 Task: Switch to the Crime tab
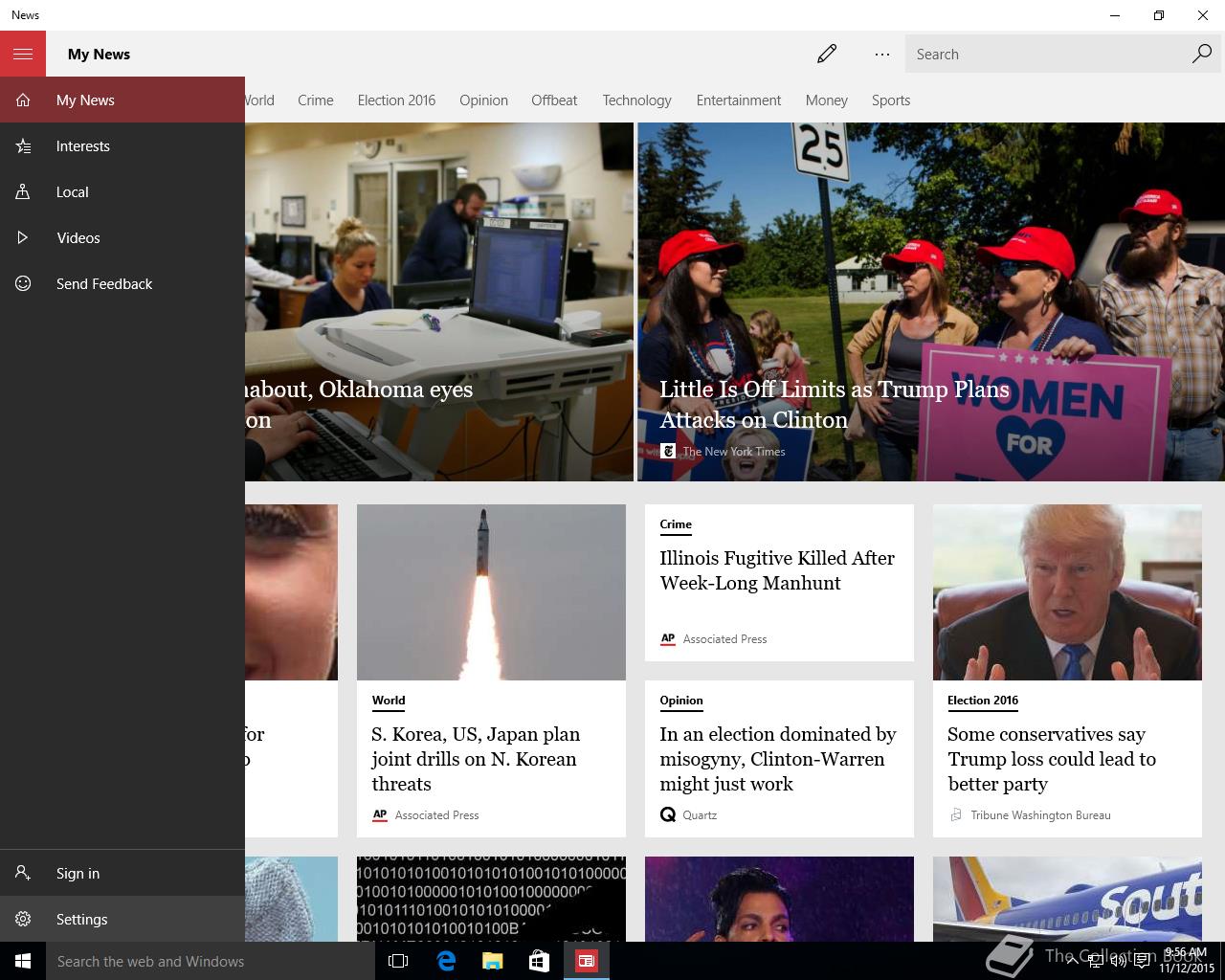pos(316,100)
